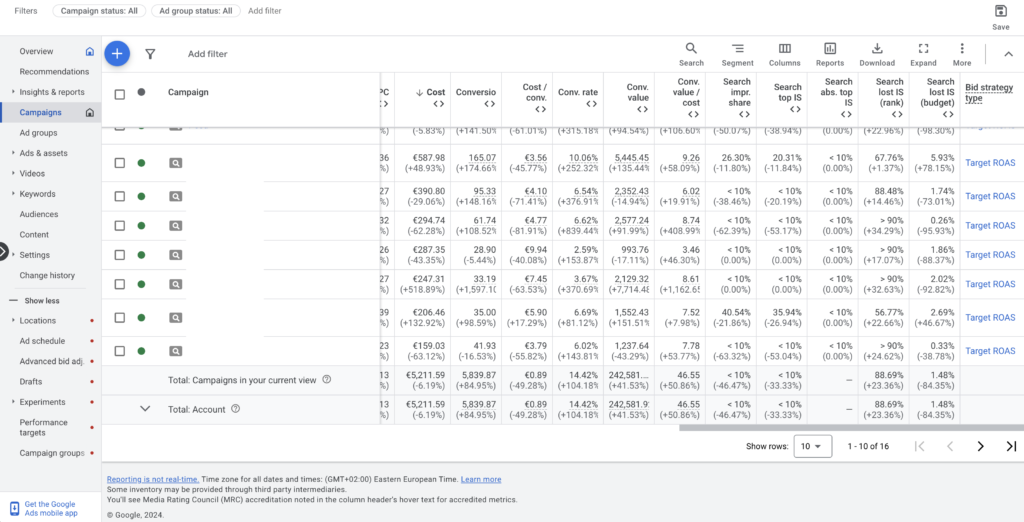Open help icon next to Total: Campaigns in view
The image size is (1024, 522).
coord(327,380)
